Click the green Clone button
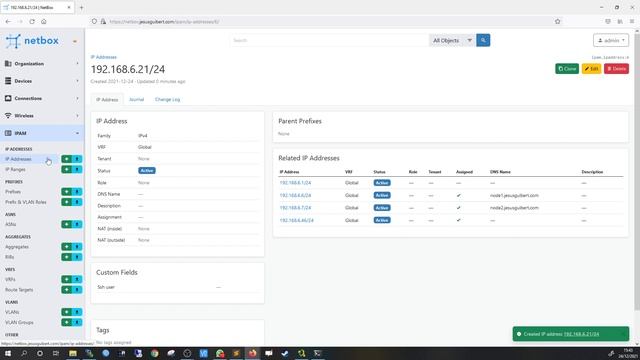This screenshot has height=360, width=640. [567, 69]
